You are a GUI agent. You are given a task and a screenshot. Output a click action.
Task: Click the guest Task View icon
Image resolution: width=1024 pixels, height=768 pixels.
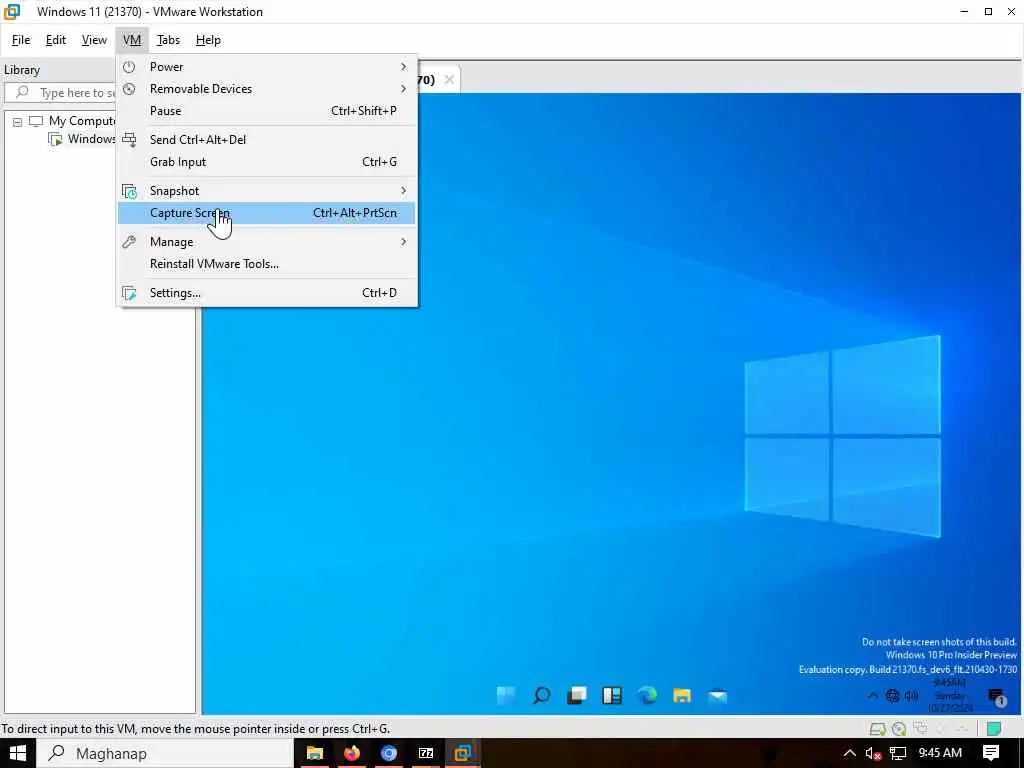(577, 696)
